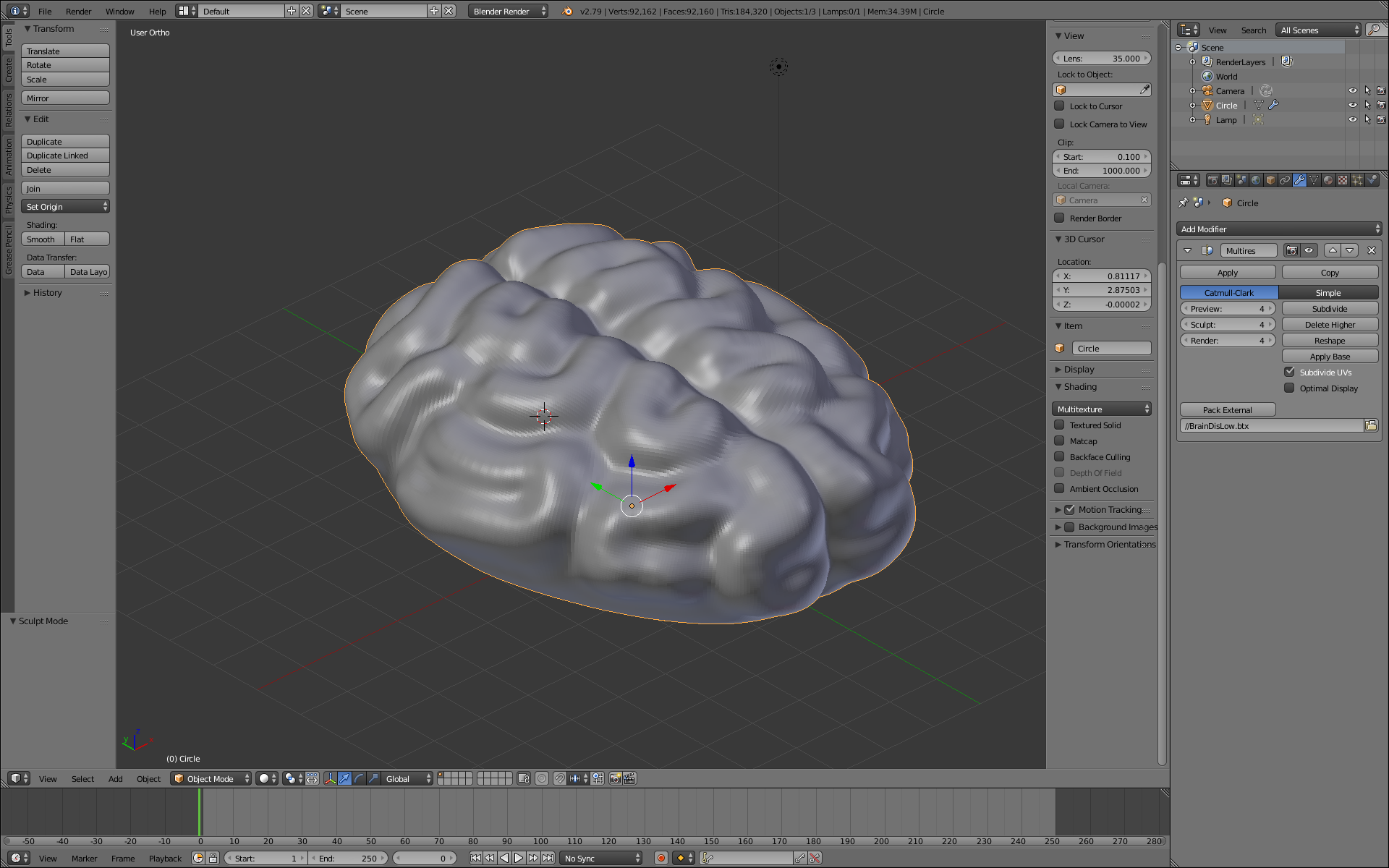This screenshot has height=868, width=1389.
Task: Open the World properties tab
Action: click(x=1256, y=180)
